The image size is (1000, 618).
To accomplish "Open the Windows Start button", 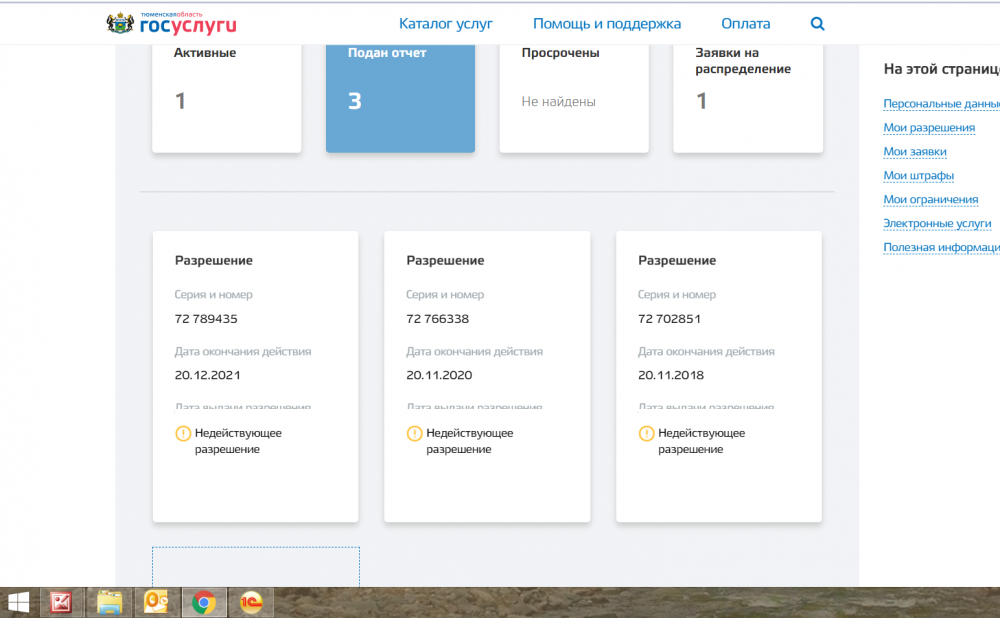I will click(18, 602).
